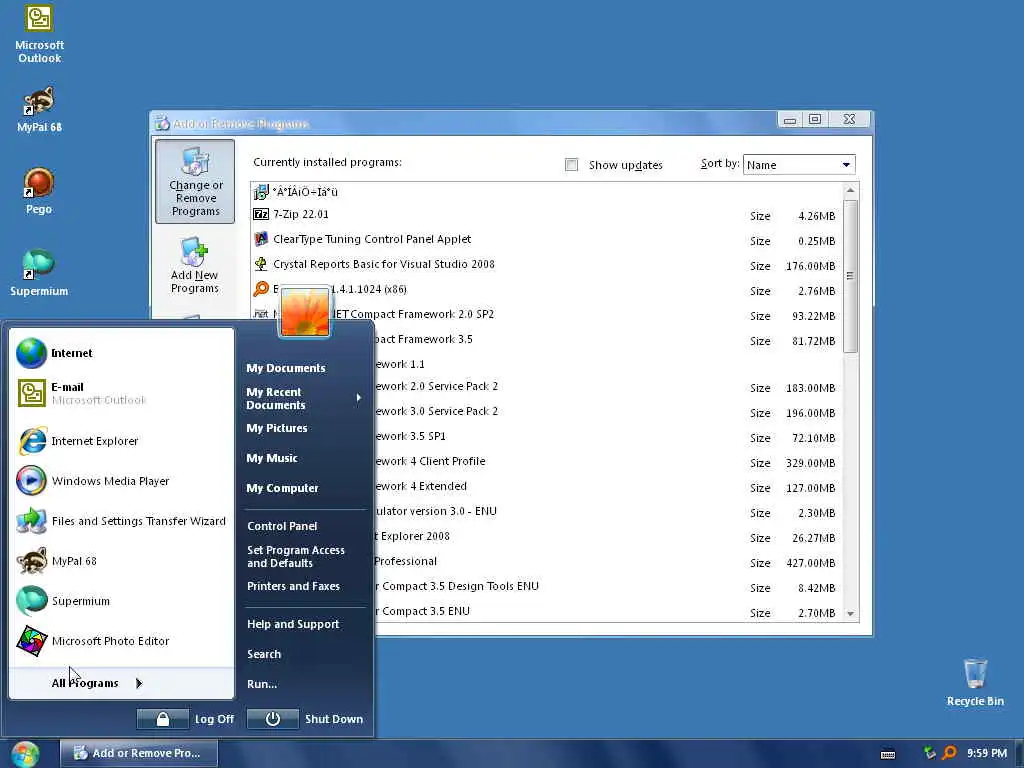Select the MyPal 68 desktop shortcut

(39, 109)
